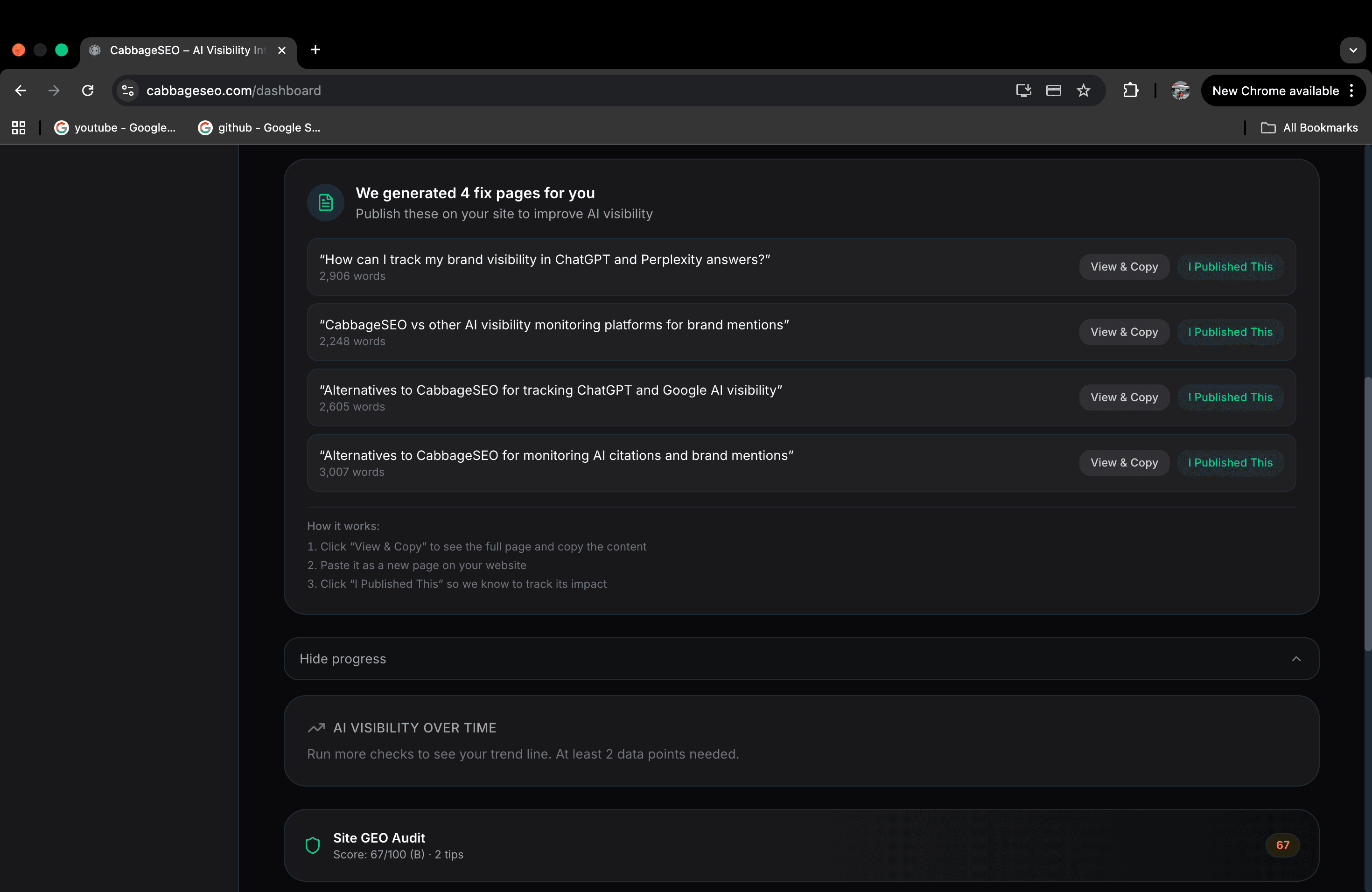The width and height of the screenshot is (1372, 892).
Task: Click the AI Visibility trend line icon
Action: (x=316, y=728)
